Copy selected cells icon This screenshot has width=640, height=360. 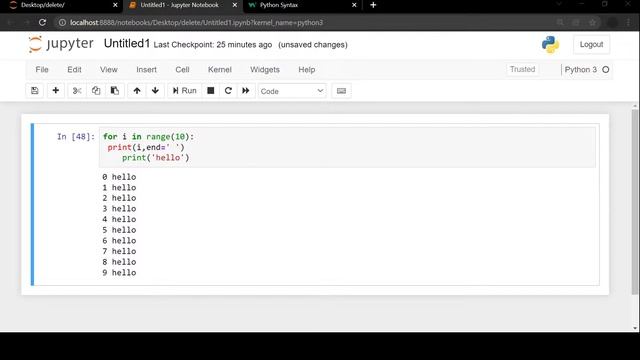click(x=96, y=91)
